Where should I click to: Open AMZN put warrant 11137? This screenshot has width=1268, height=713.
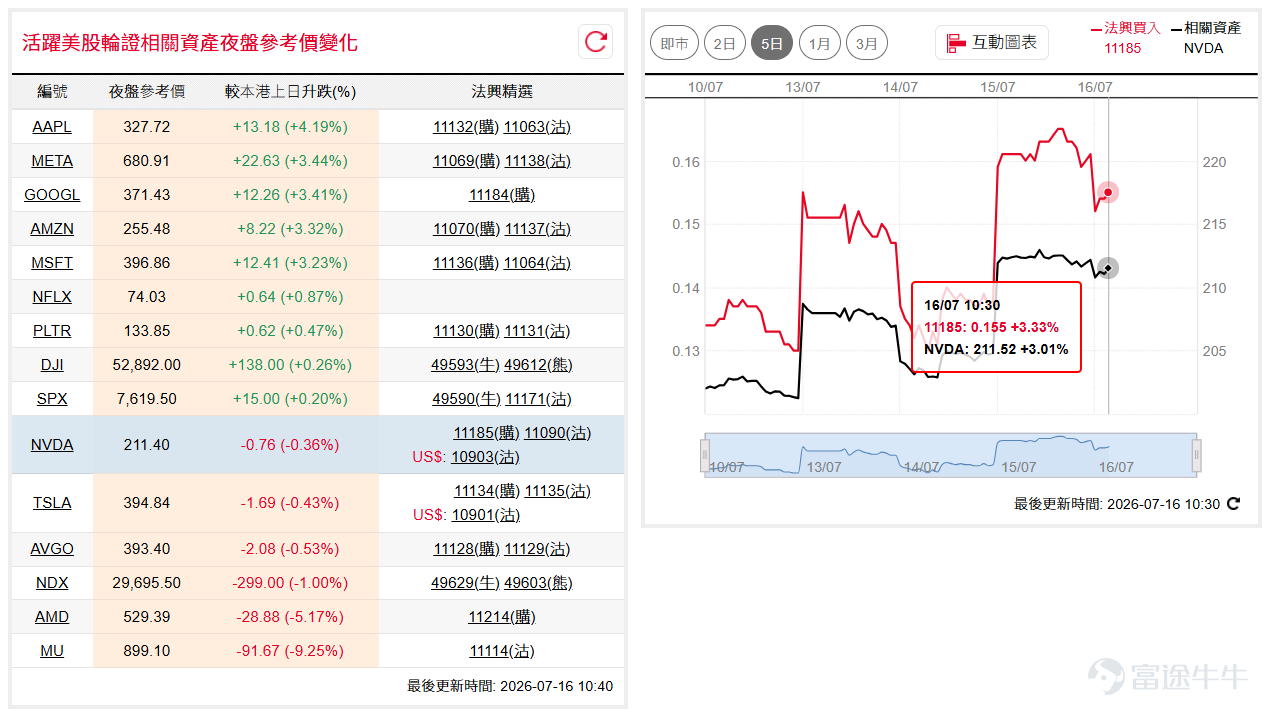click(x=537, y=229)
